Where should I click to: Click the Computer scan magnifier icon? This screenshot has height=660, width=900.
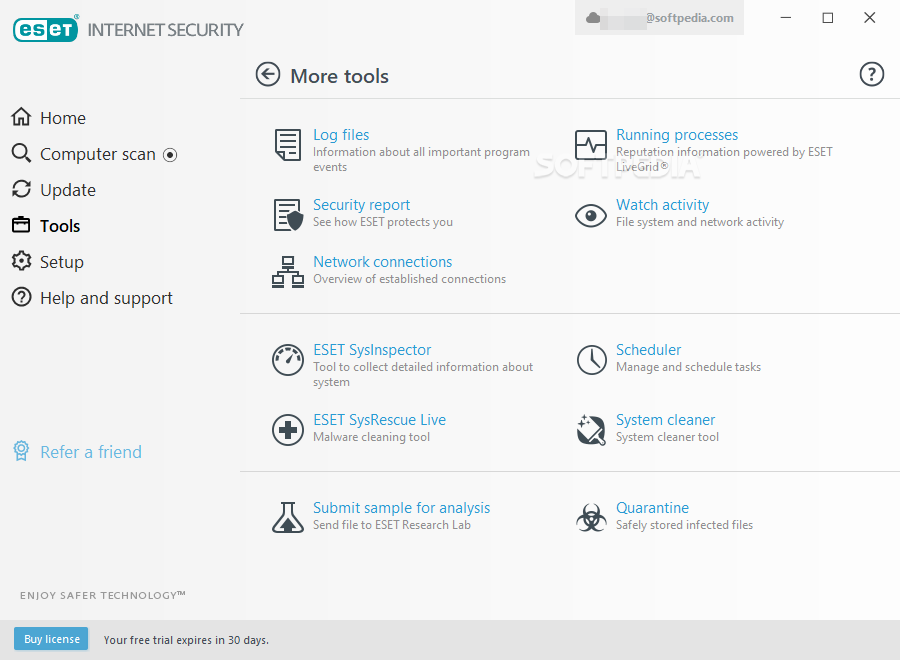pos(21,153)
